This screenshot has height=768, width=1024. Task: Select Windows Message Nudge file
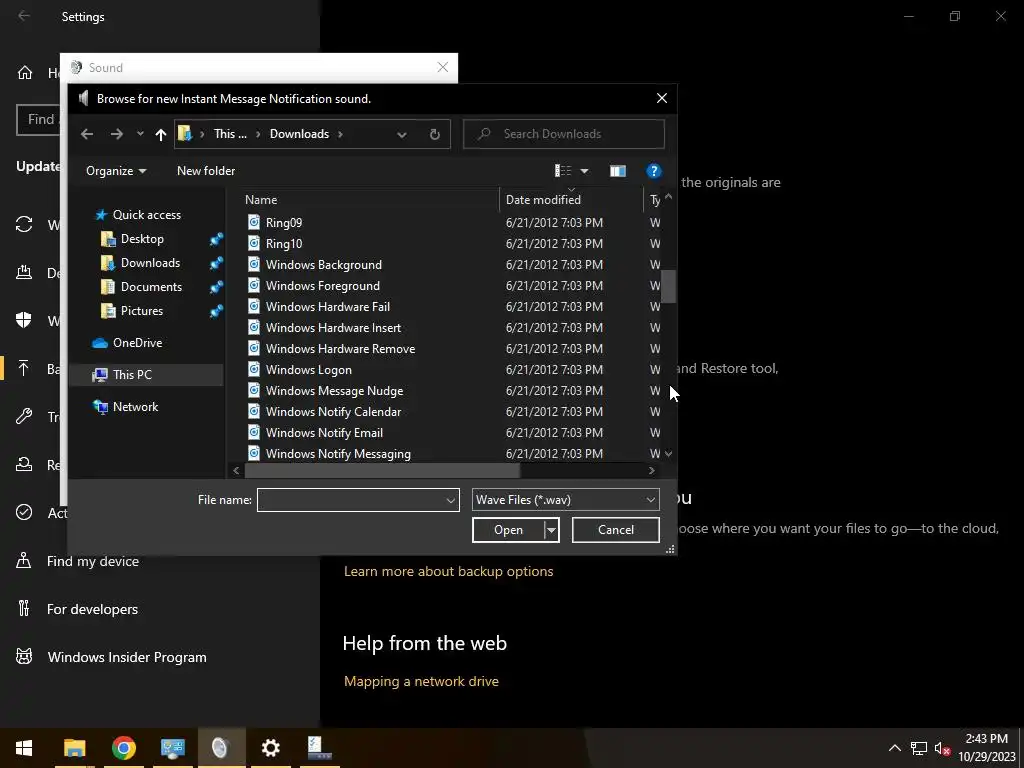pos(334,391)
